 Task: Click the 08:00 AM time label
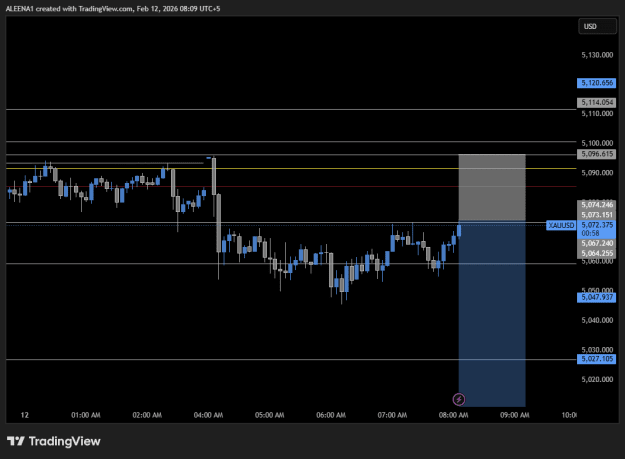[x=453, y=415]
